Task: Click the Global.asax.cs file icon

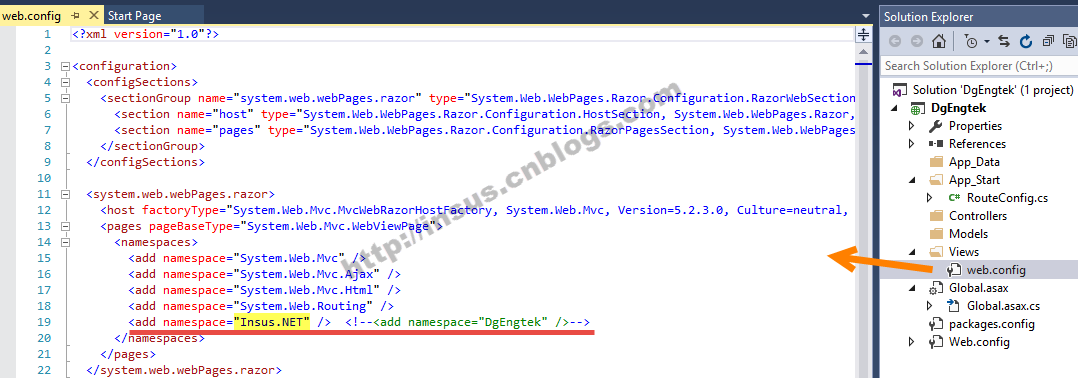Action: pyautogui.click(x=954, y=306)
